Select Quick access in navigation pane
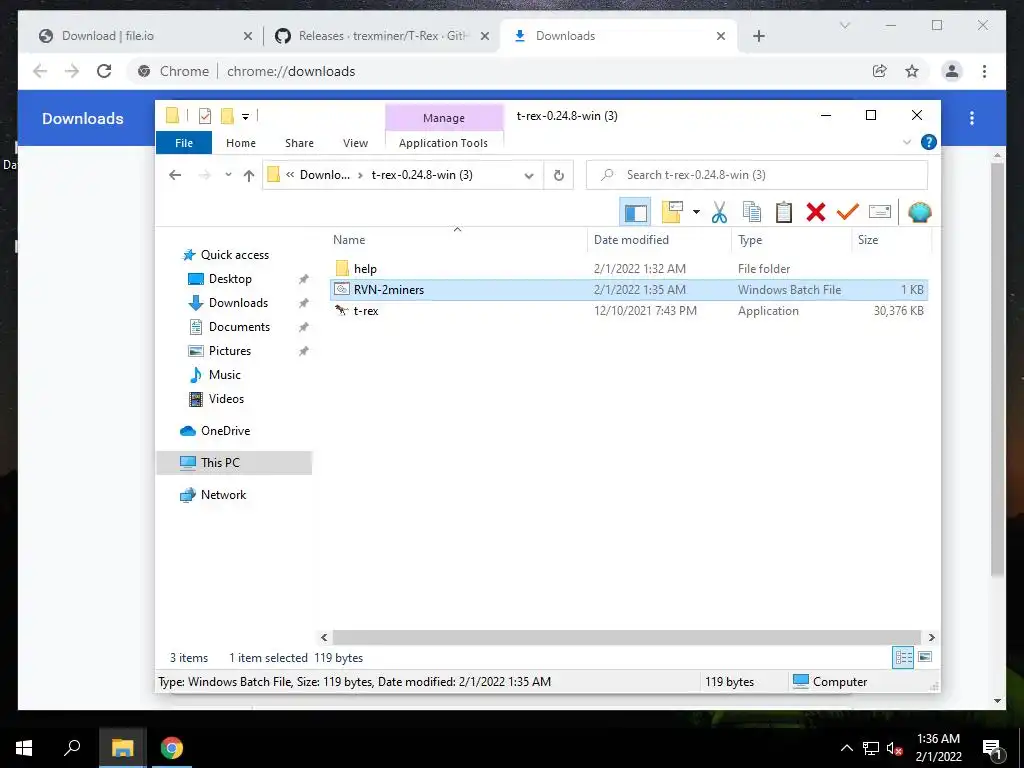The height and width of the screenshot is (768, 1024). pos(234,255)
